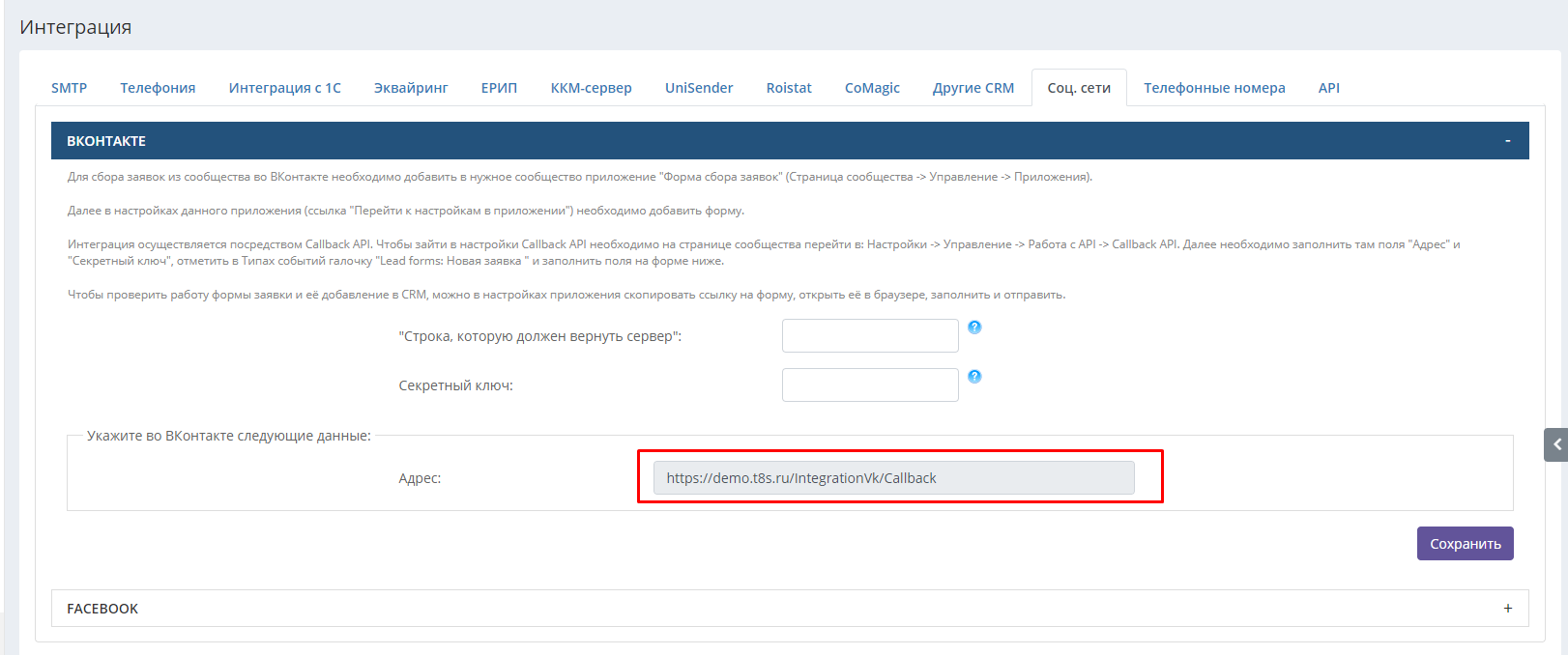The width and height of the screenshot is (1568, 655).
Task: Select the CoMagic tab
Action: coord(872,88)
